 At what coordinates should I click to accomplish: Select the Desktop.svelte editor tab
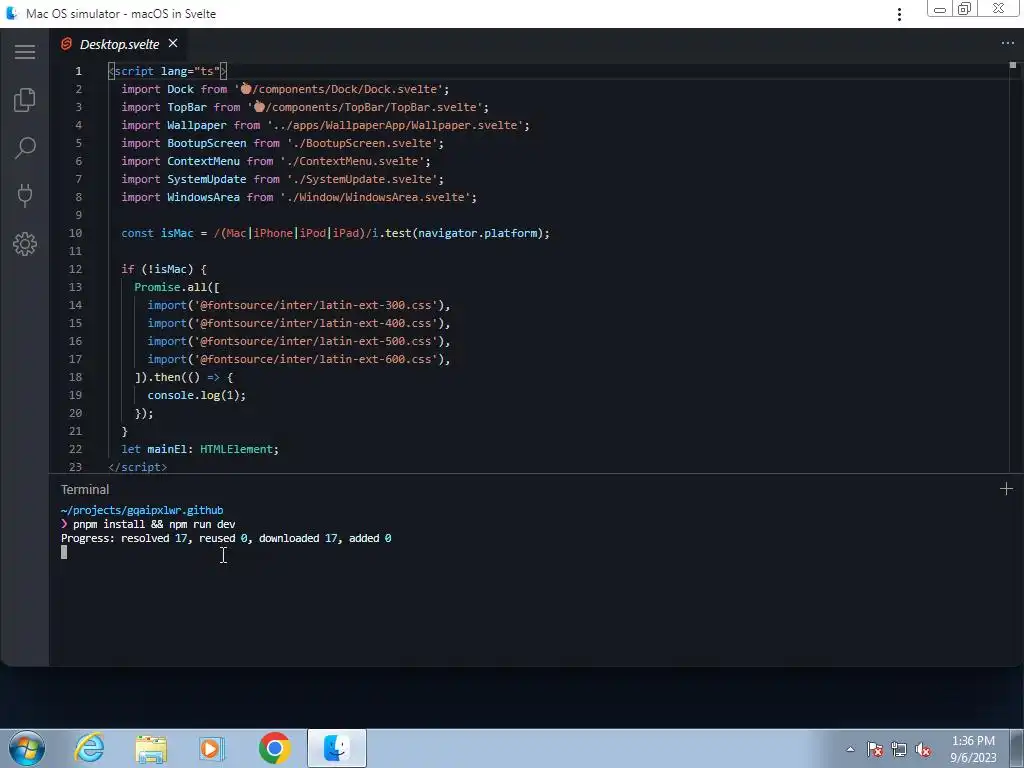(x=120, y=44)
